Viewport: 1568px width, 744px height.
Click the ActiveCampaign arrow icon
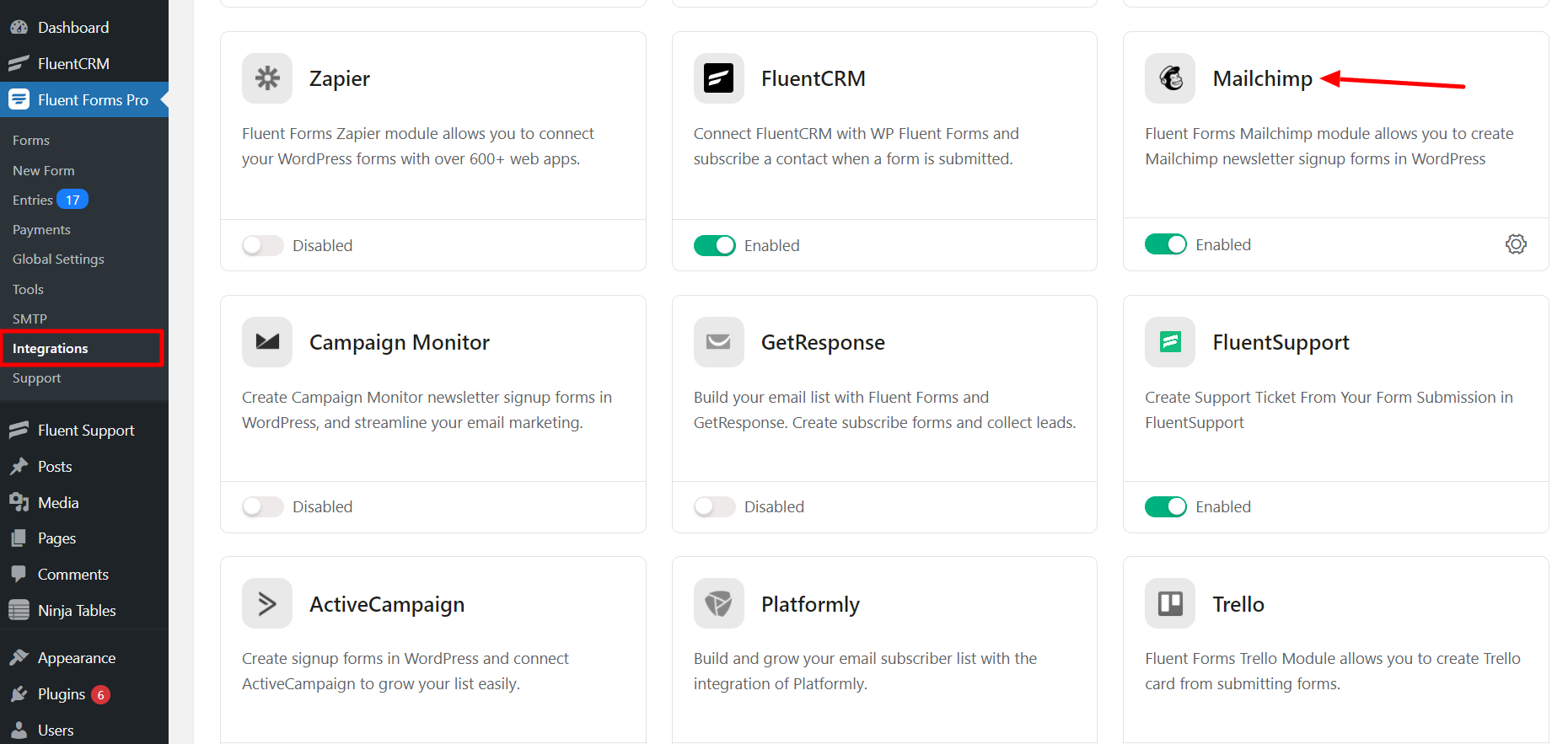[x=267, y=603]
